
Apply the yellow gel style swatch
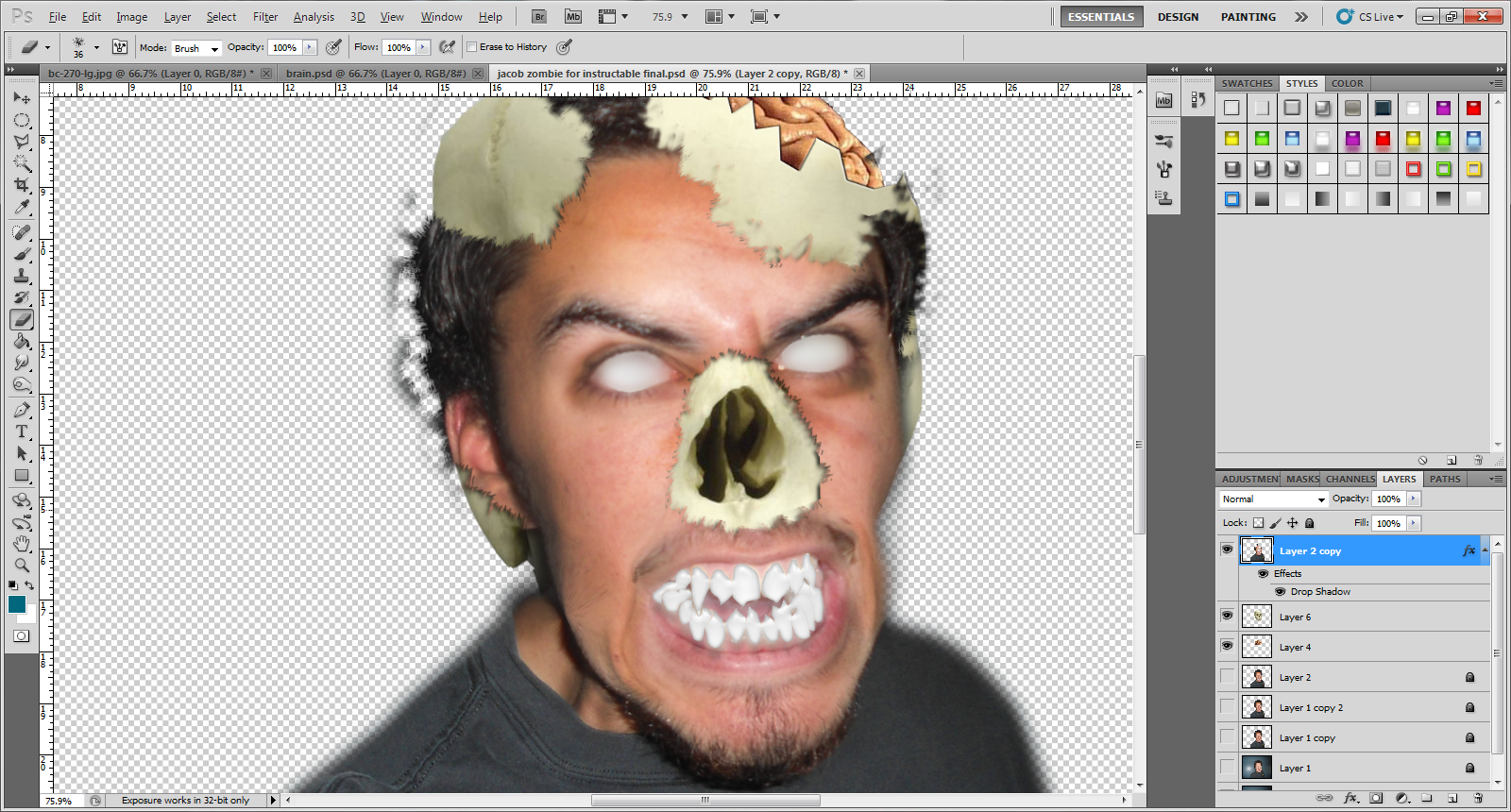pos(1231,139)
